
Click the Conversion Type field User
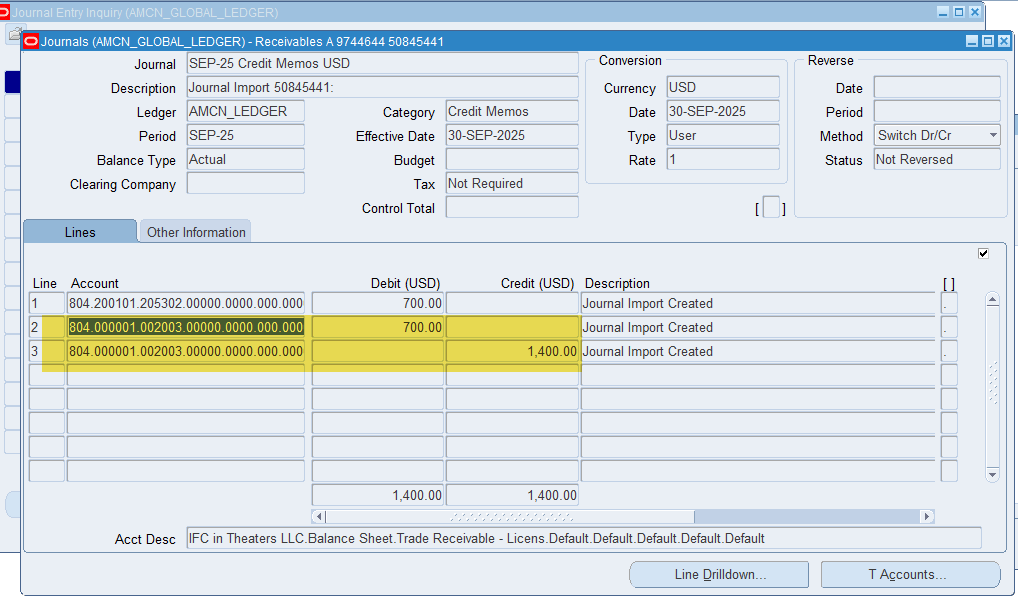pyautogui.click(x=723, y=135)
